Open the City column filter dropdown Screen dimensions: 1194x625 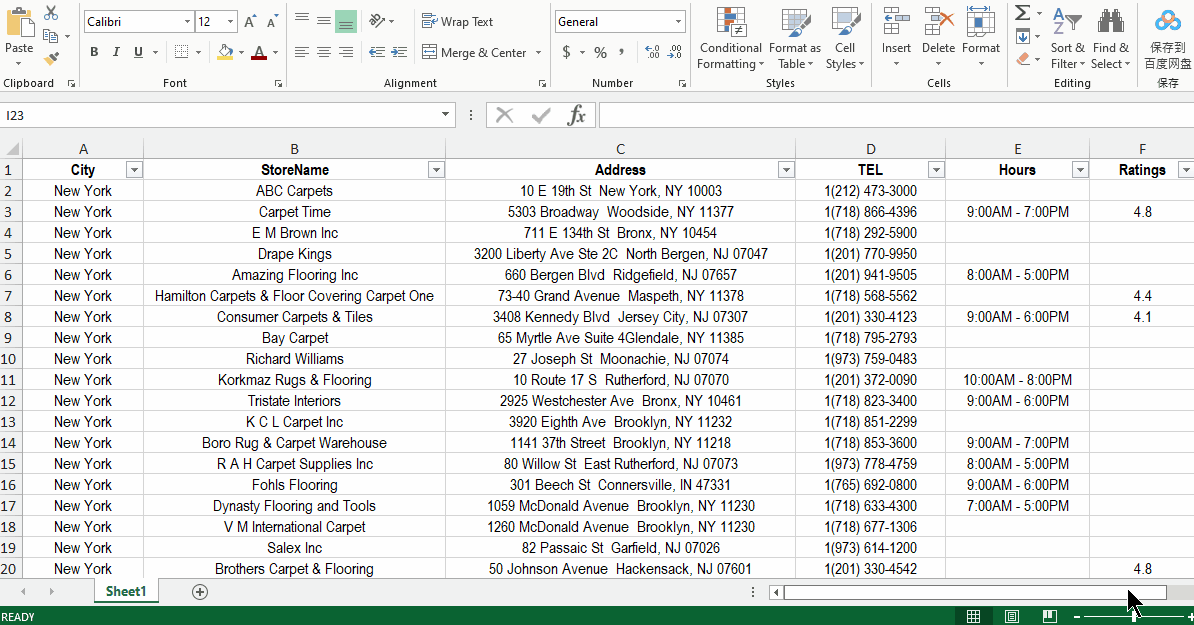point(134,170)
